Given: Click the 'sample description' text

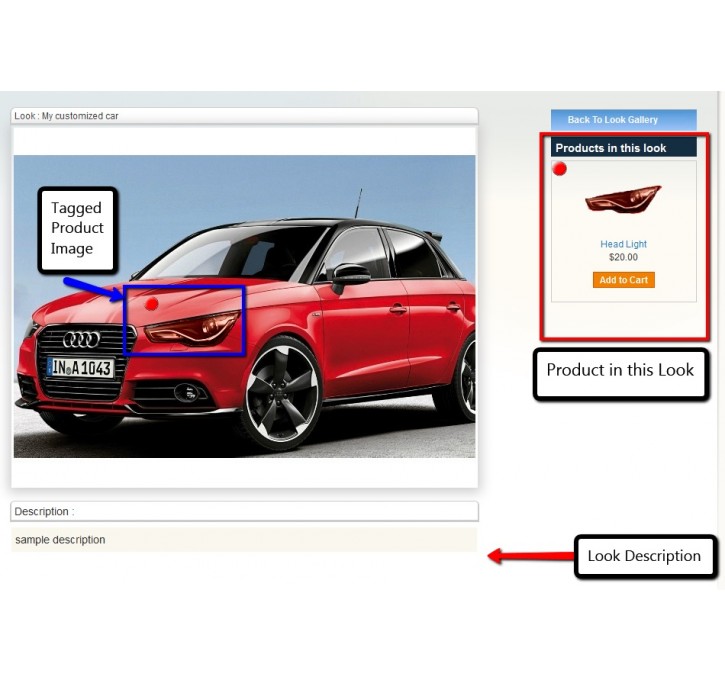Looking at the screenshot, I should (60, 539).
